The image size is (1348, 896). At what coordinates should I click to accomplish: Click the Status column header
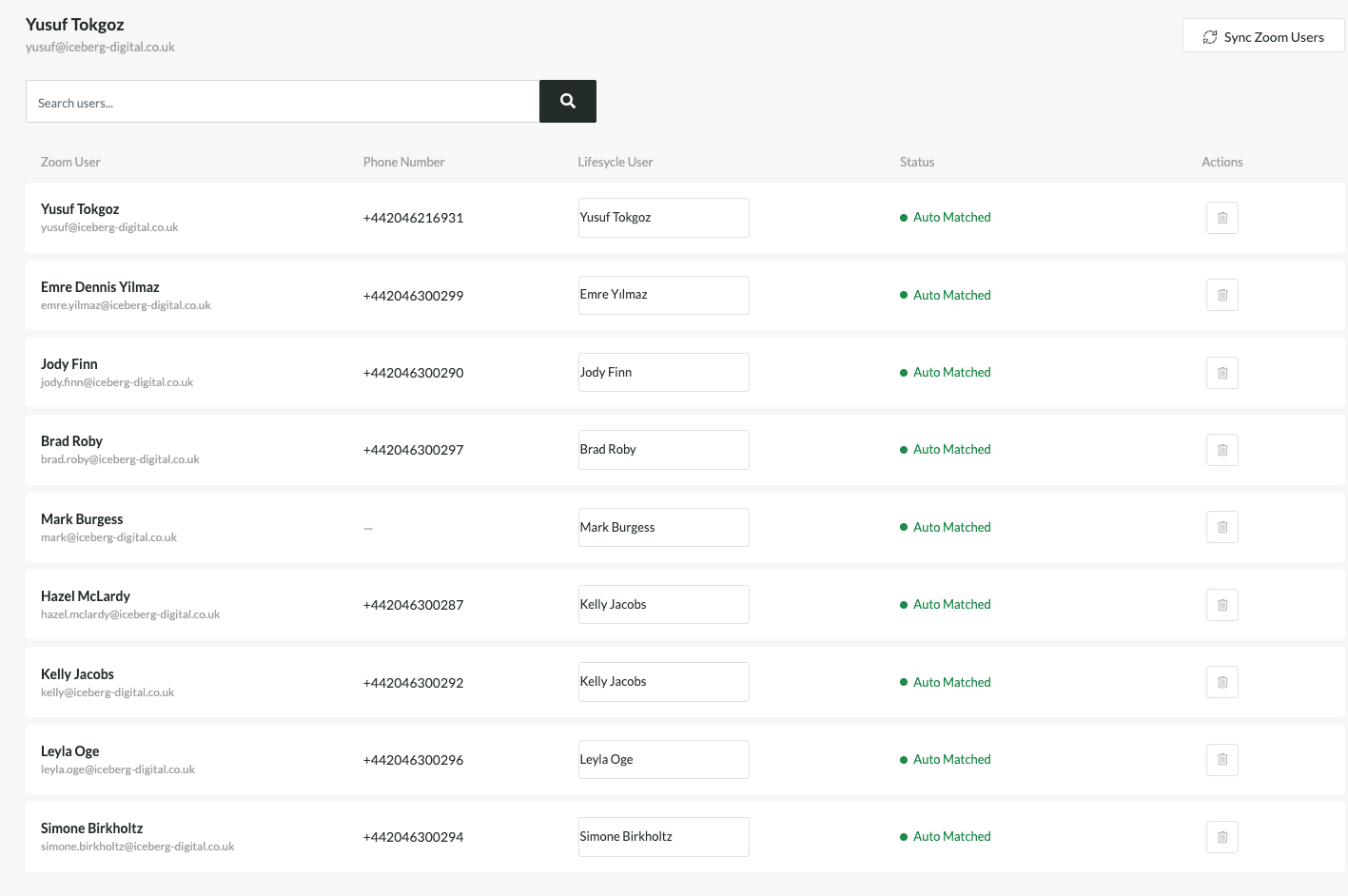coord(917,162)
